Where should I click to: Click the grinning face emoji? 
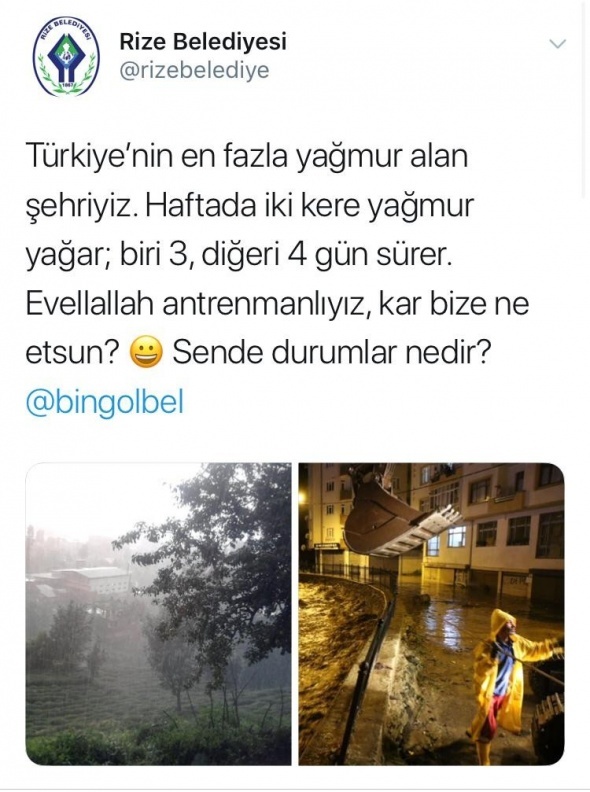pyautogui.click(x=146, y=353)
